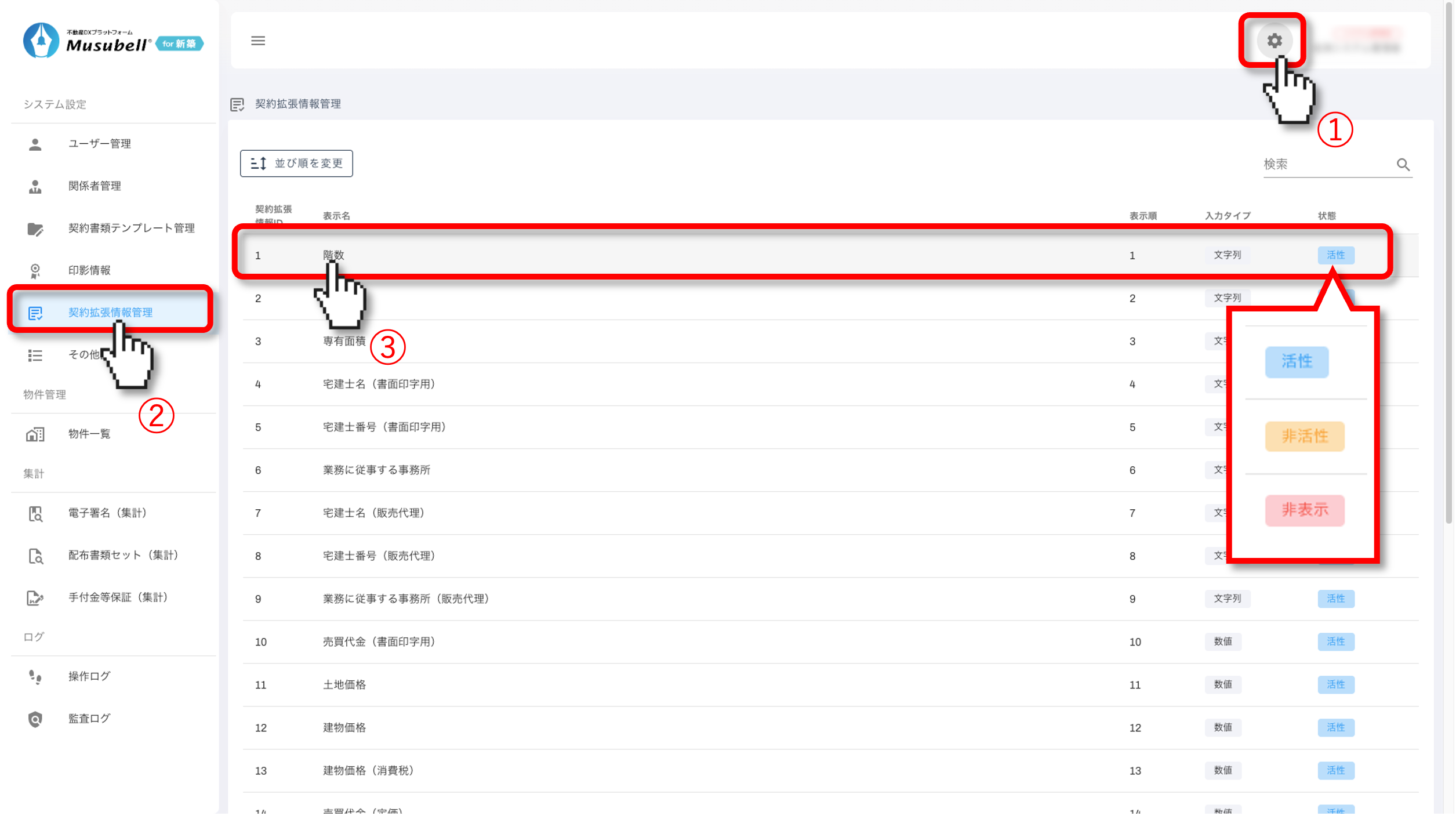
Task: Click the 表示順 column header
Action: point(1142,216)
